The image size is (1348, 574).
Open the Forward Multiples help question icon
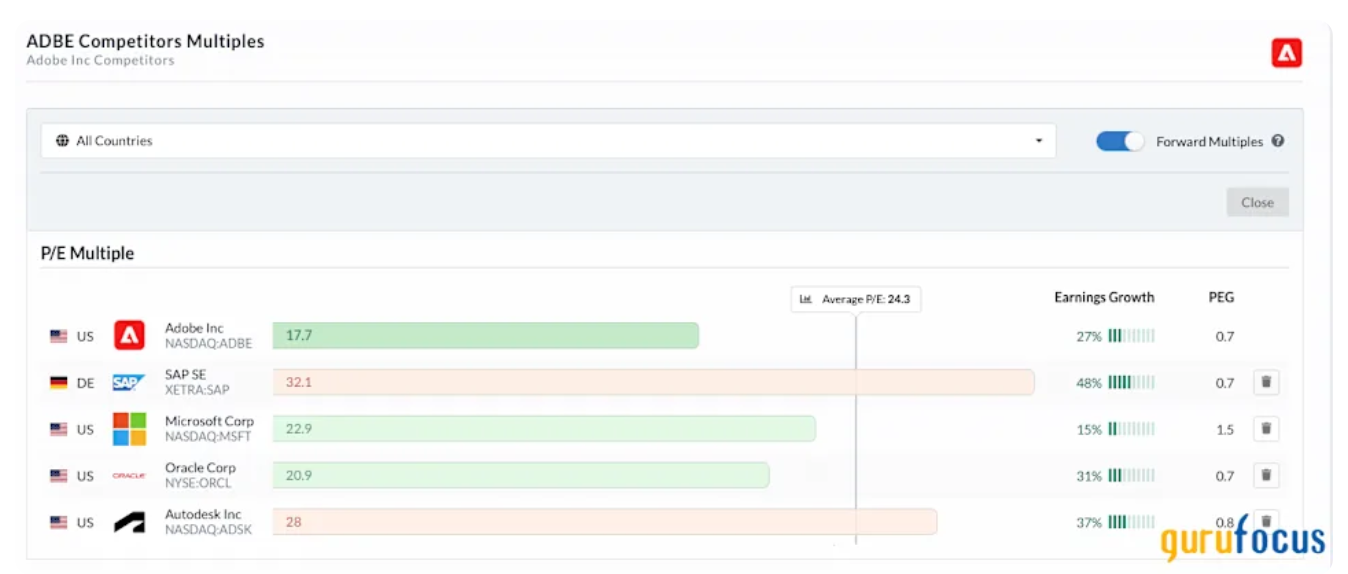[x=1277, y=141]
